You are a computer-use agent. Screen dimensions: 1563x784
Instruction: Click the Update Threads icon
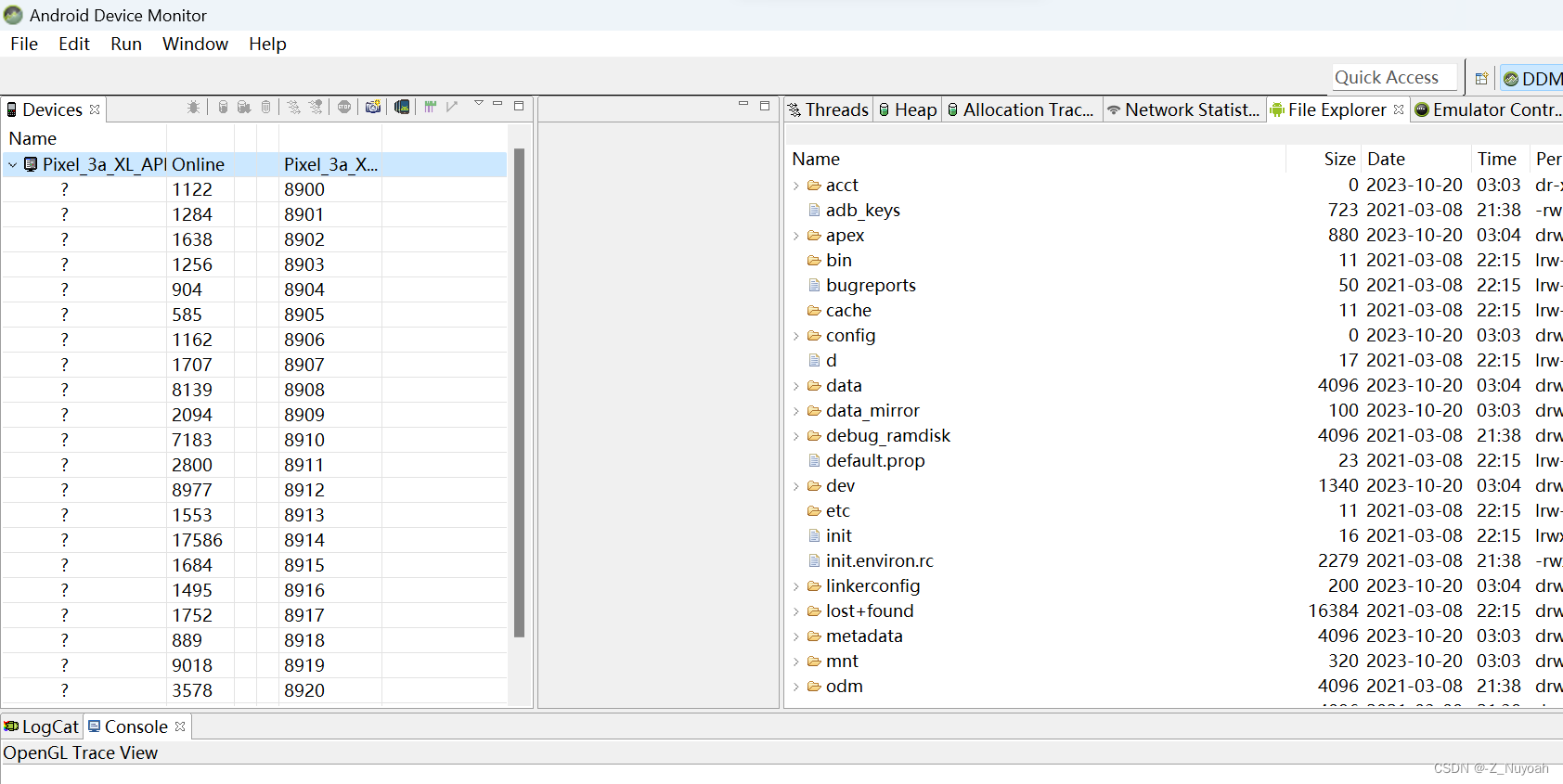(x=293, y=108)
